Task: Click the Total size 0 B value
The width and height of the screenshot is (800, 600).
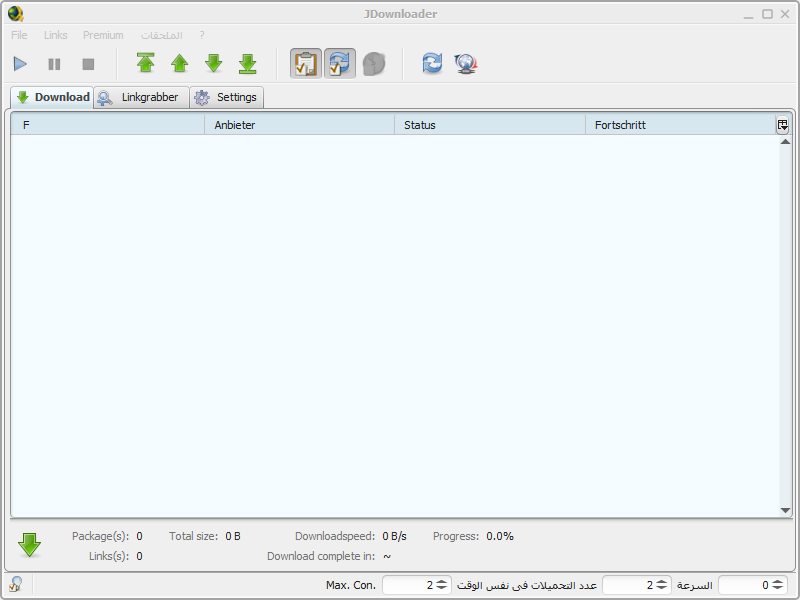Action: (x=233, y=536)
